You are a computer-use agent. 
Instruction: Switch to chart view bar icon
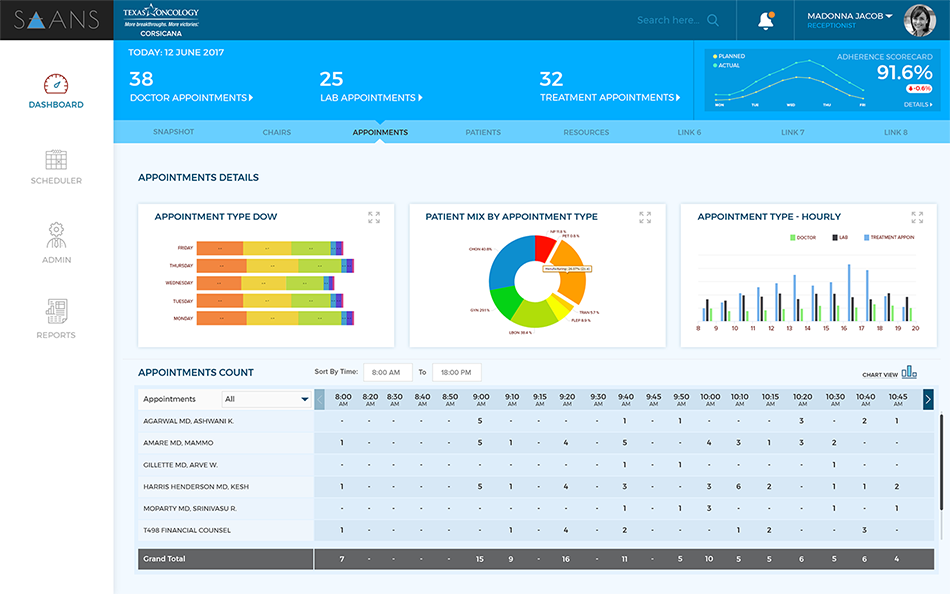click(909, 373)
